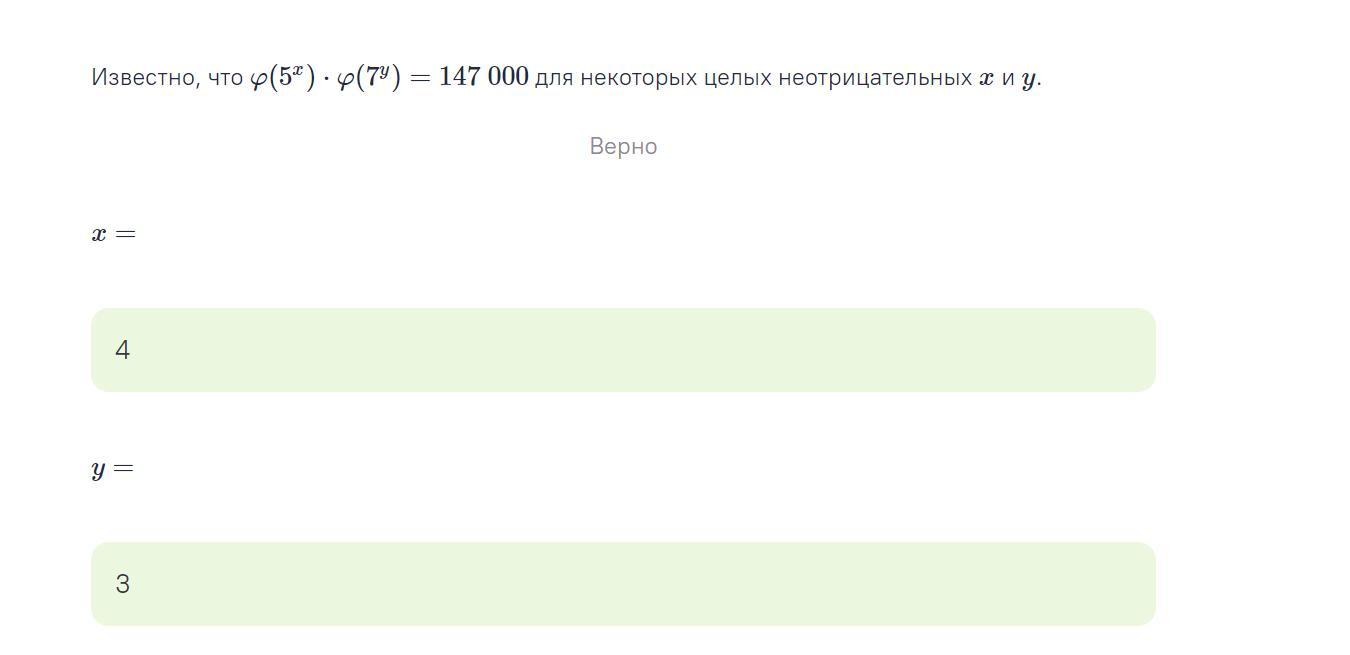This screenshot has width=1350, height=655.
Task: Click the word 'для' after the equation
Action: [x=553, y=78]
